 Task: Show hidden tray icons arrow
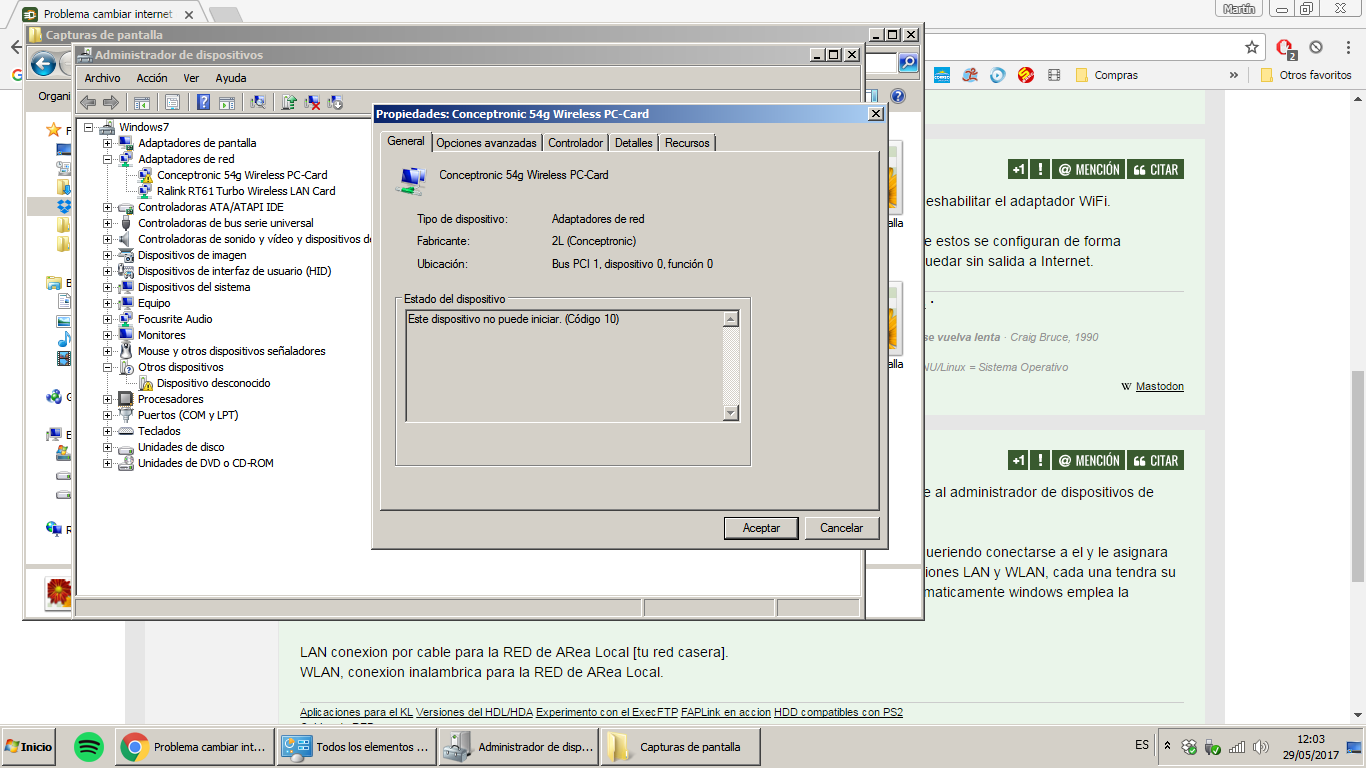[x=1168, y=746]
